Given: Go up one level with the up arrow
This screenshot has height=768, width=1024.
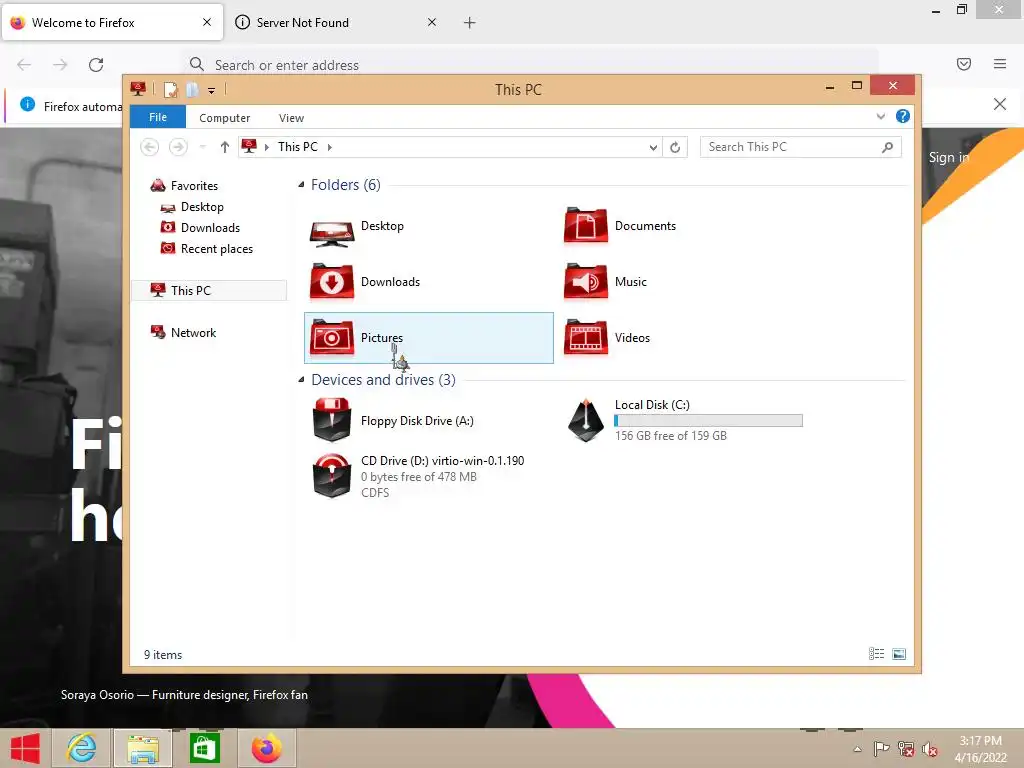Looking at the screenshot, I should (x=225, y=147).
